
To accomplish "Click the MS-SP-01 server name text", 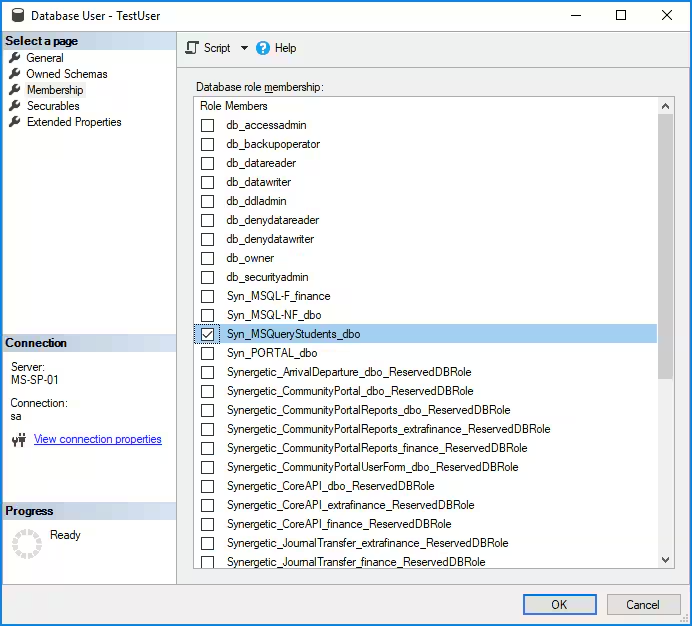I will point(34,380).
